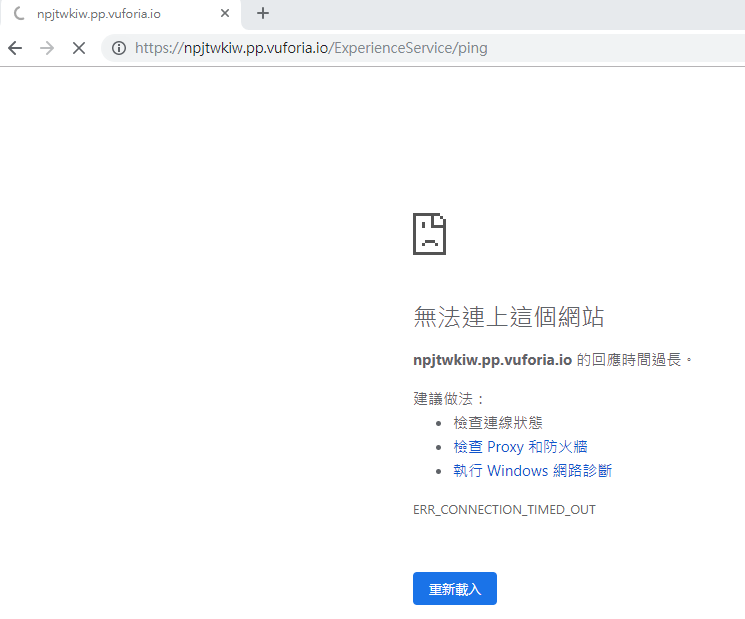Open a new tab with plus button
The width and height of the screenshot is (745, 619).
click(263, 13)
